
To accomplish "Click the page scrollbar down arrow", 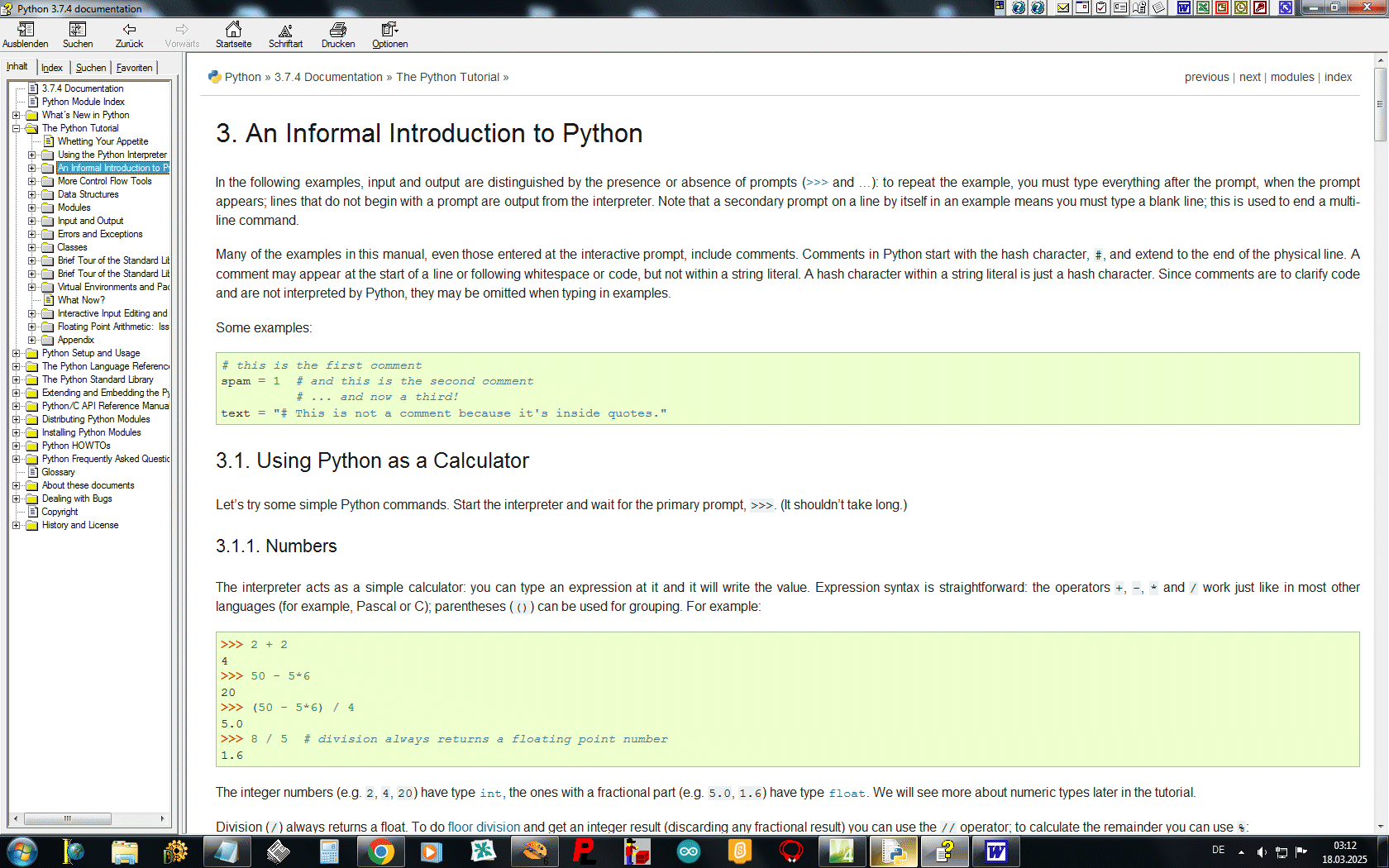I will pos(1380,827).
